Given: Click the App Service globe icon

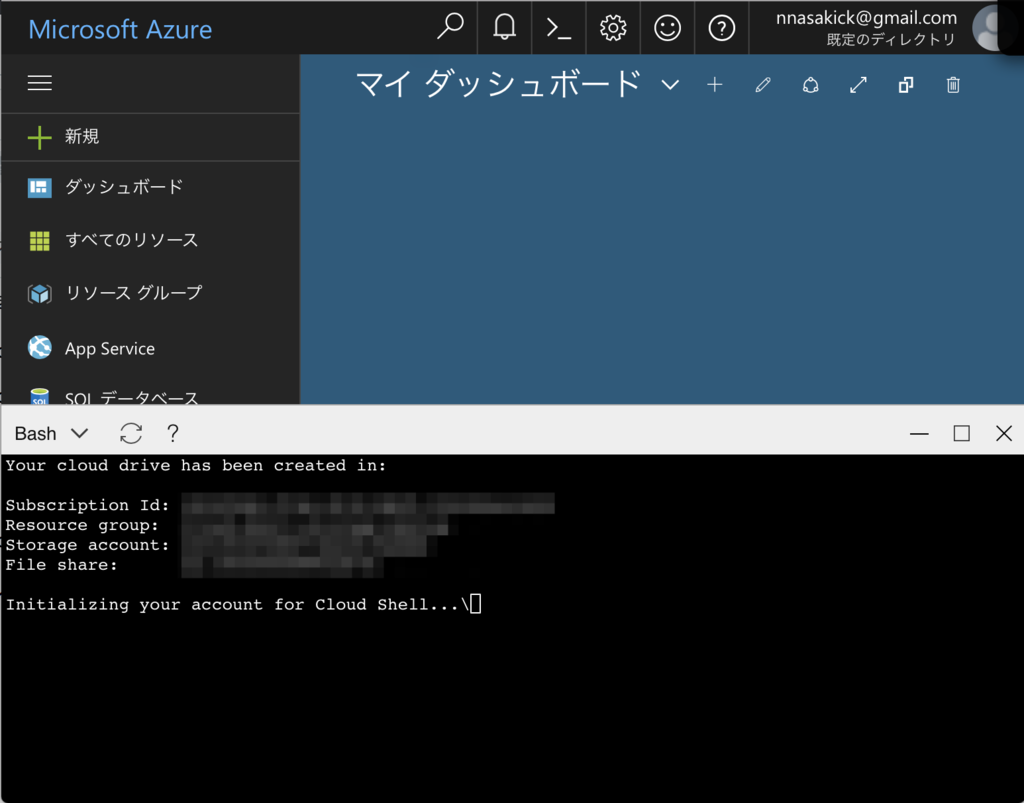Looking at the screenshot, I should click(x=40, y=347).
